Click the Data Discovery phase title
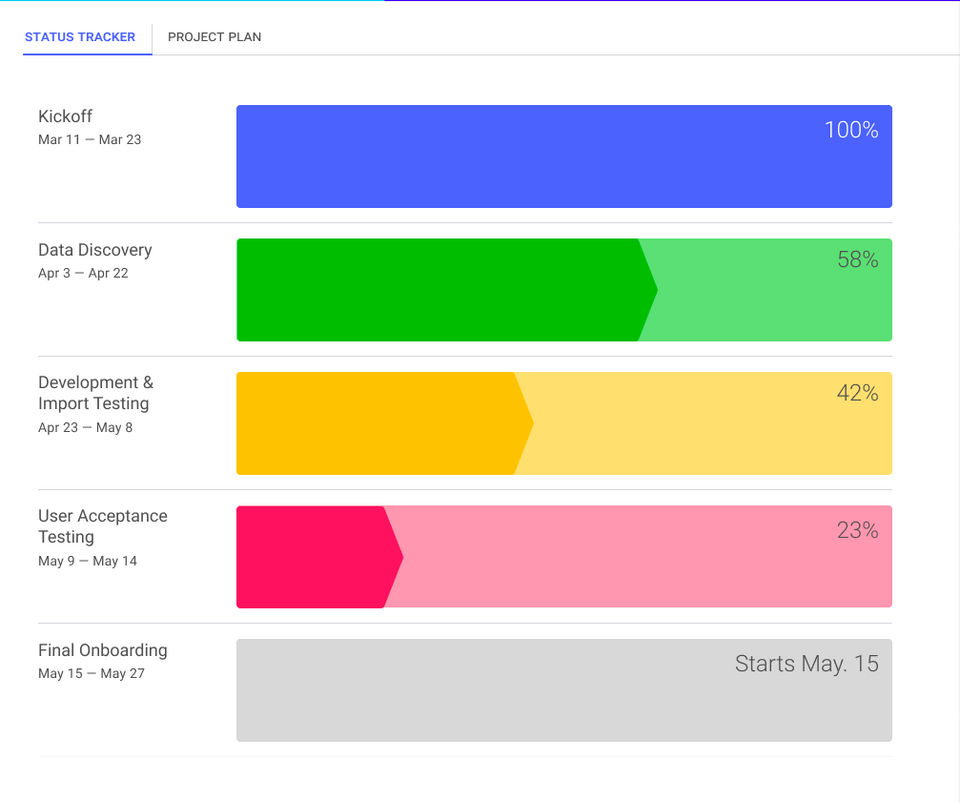Image resolution: width=960 pixels, height=803 pixels. [95, 250]
